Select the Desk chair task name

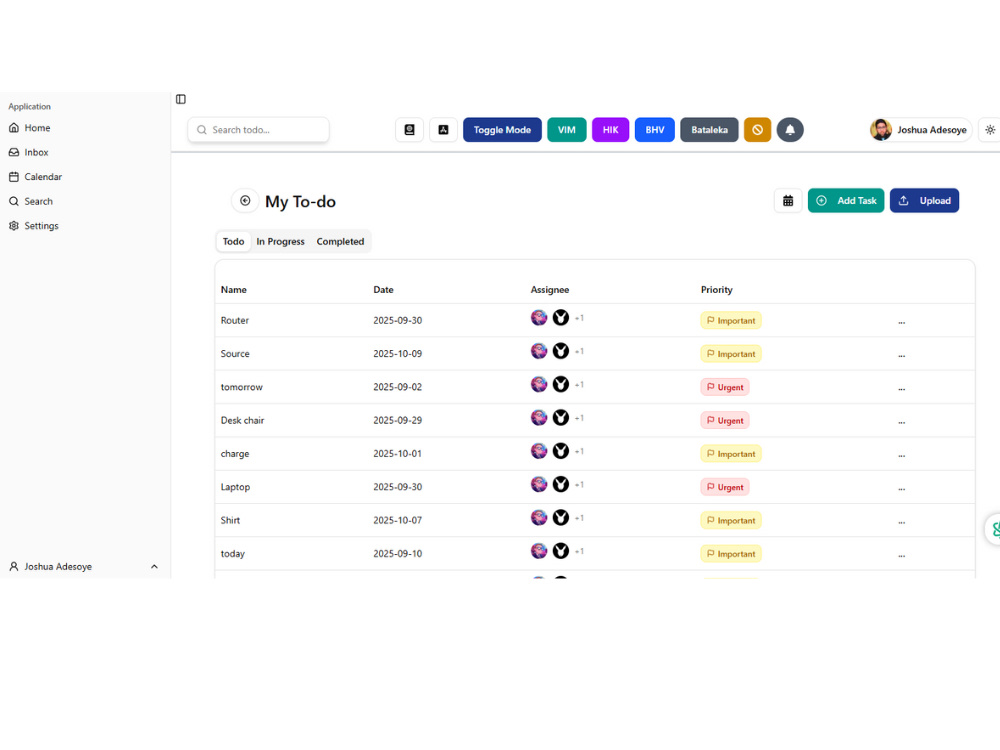pyautogui.click(x=242, y=420)
